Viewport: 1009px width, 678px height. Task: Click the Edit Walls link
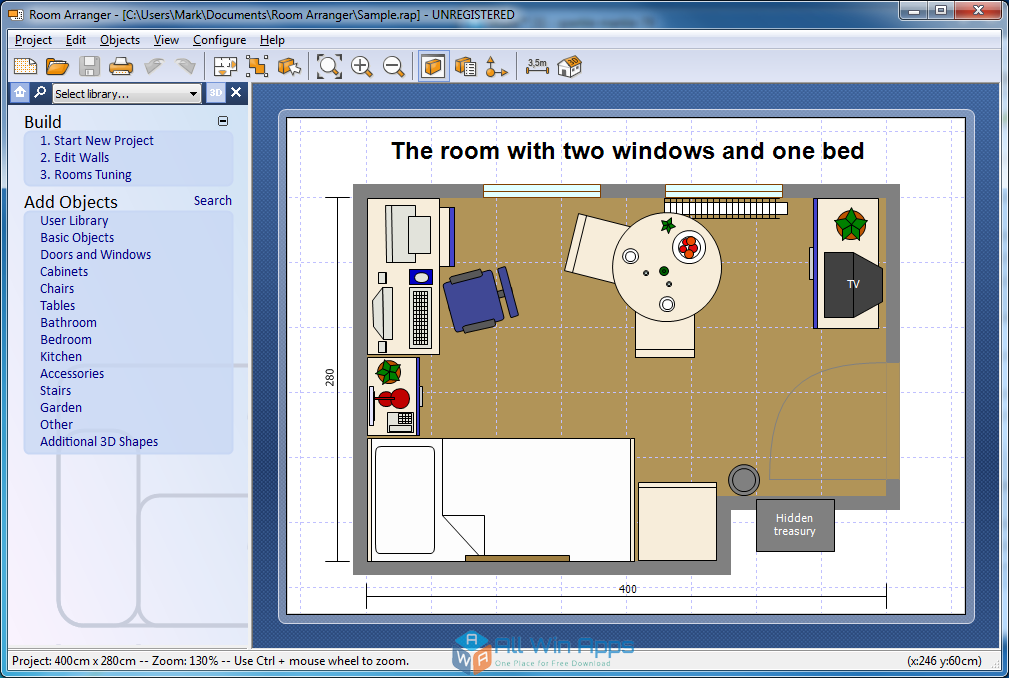click(x=75, y=158)
